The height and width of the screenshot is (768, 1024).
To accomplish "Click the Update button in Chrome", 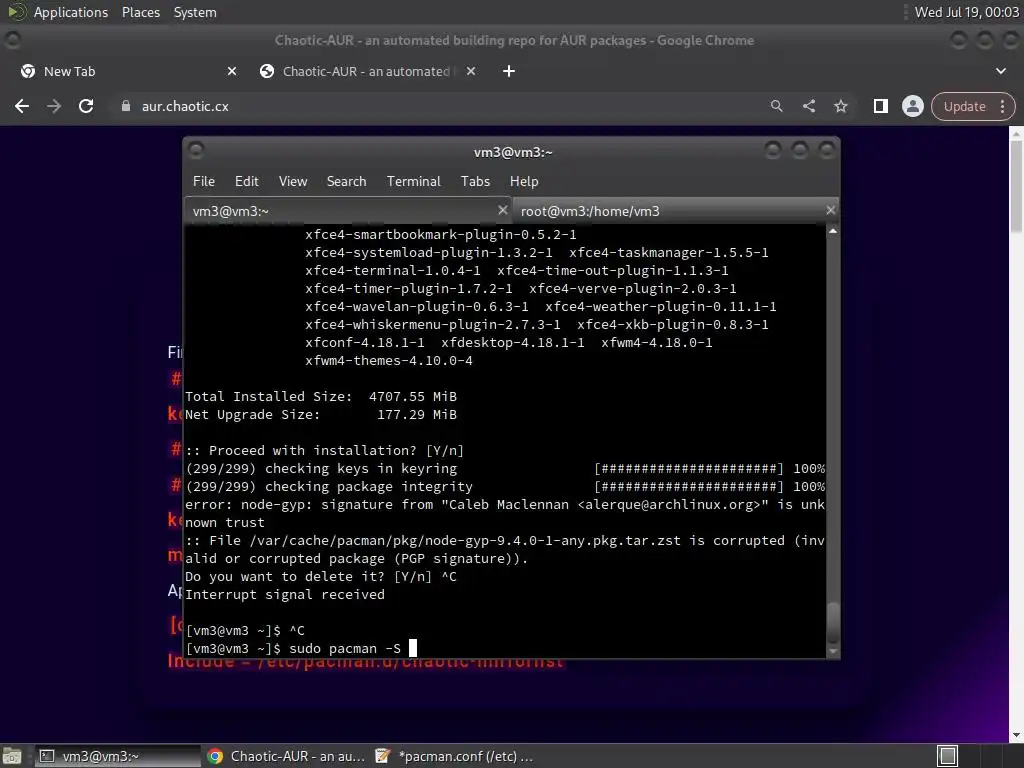I will (x=965, y=106).
